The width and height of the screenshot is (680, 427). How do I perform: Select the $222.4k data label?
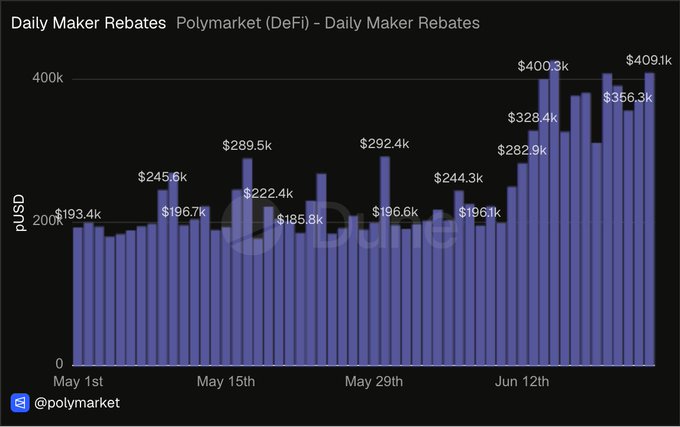click(x=268, y=193)
